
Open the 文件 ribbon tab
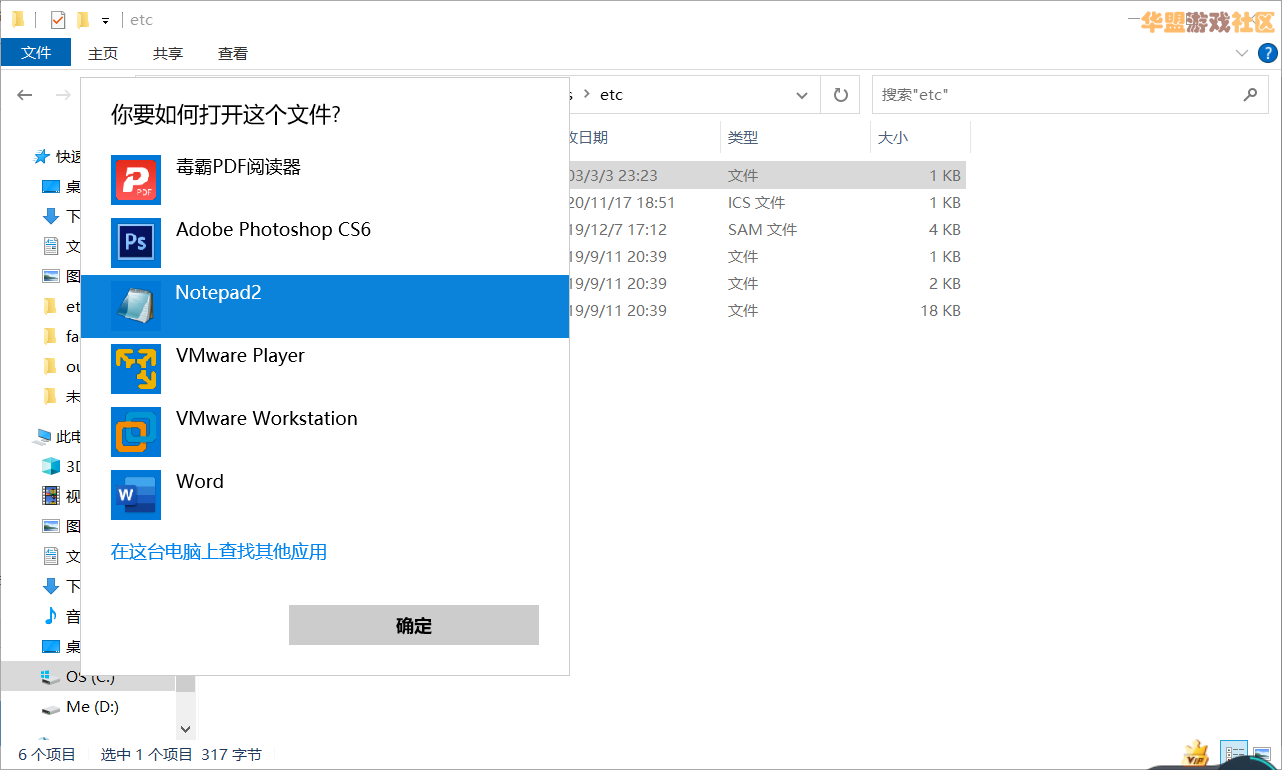pos(36,53)
